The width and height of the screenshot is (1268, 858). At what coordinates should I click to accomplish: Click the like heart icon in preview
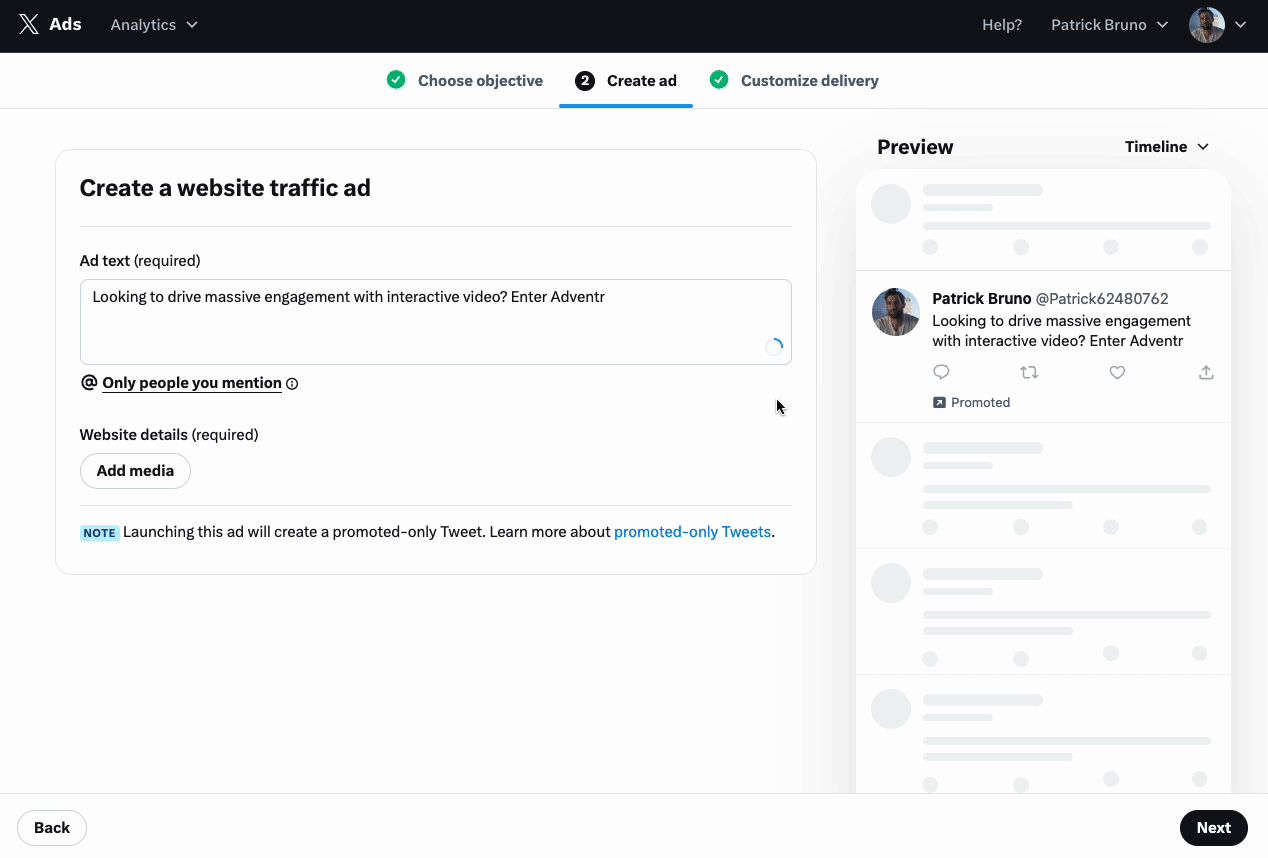[1118, 372]
